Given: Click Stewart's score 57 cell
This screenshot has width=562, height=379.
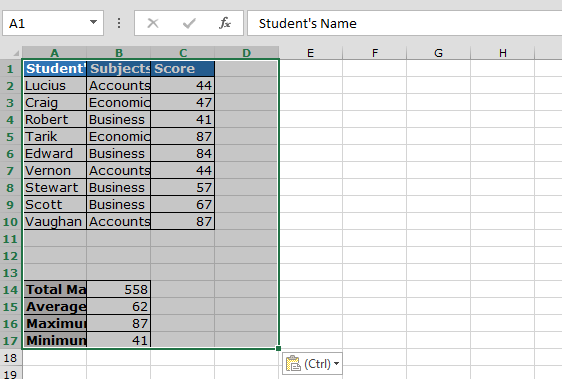Looking at the screenshot, I should 183,188.
